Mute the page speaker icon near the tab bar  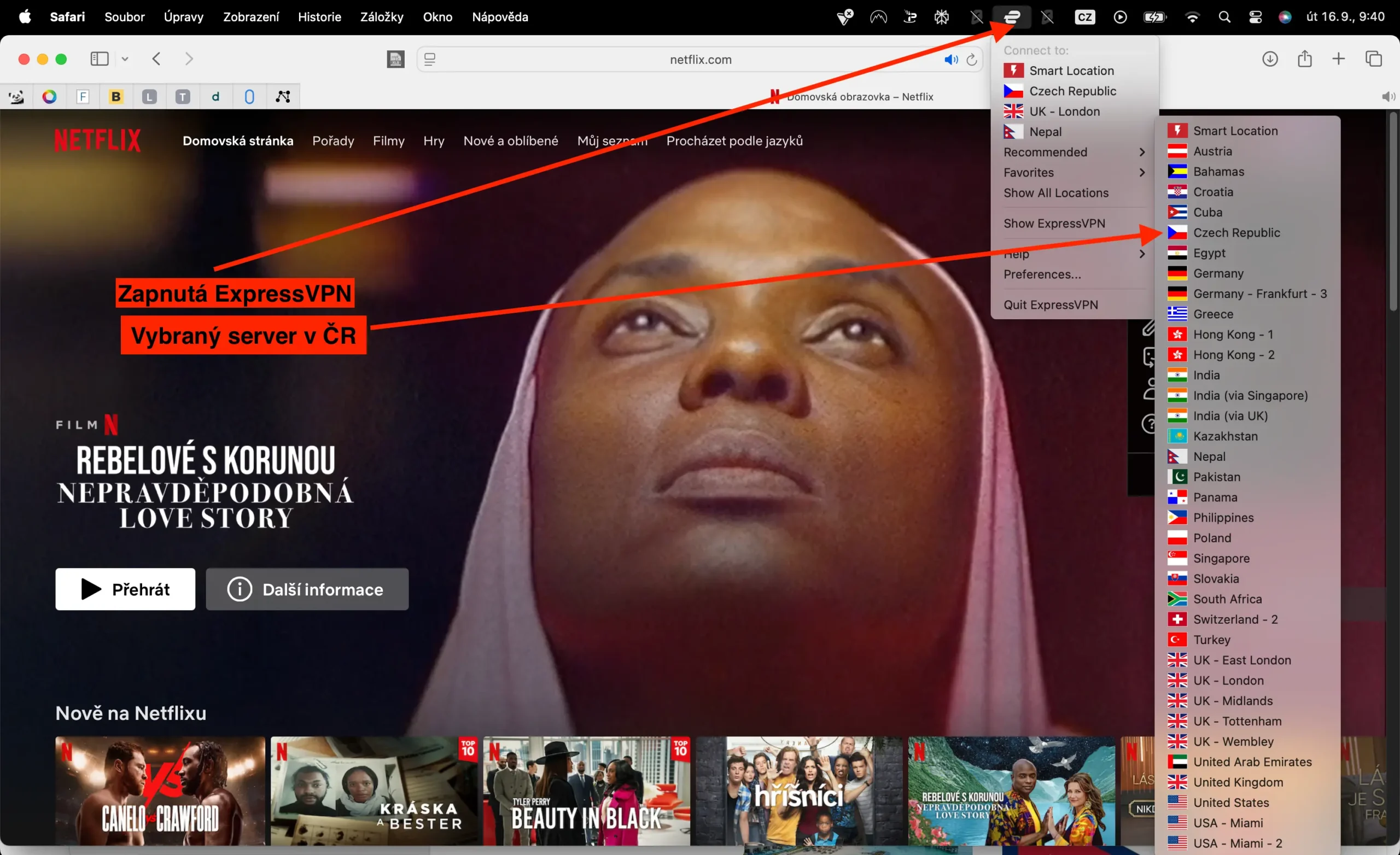coord(1388,96)
